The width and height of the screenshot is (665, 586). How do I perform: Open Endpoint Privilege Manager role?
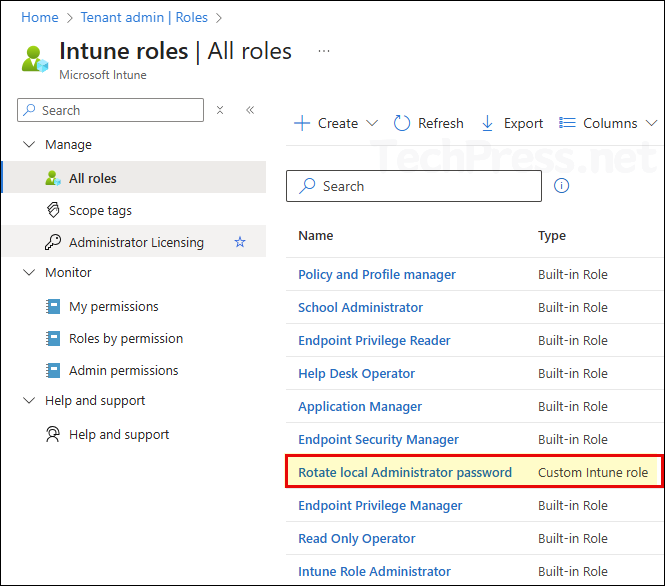click(x=380, y=505)
